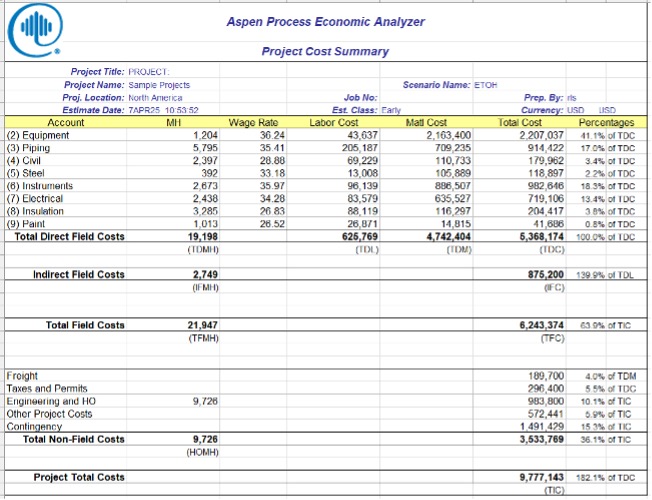Click Electrical total cost 719,106
The width and height of the screenshot is (652, 500).
(546, 198)
